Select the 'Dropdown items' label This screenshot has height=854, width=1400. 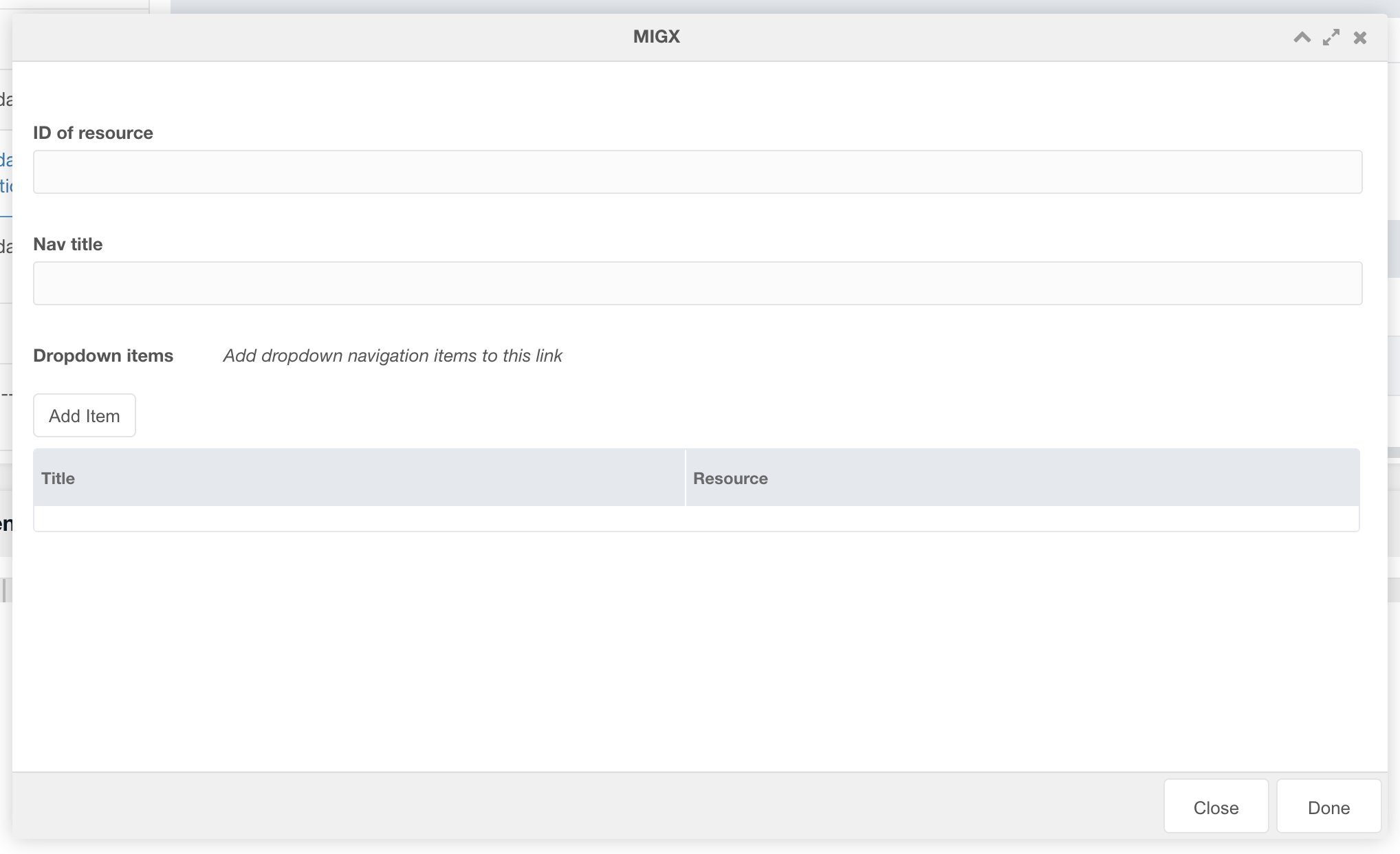(x=103, y=355)
